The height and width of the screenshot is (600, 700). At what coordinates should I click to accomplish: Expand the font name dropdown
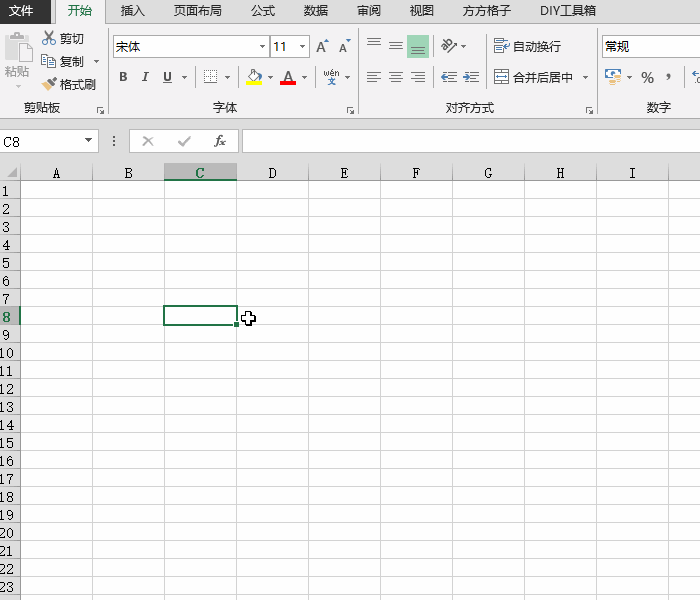pyautogui.click(x=262, y=46)
